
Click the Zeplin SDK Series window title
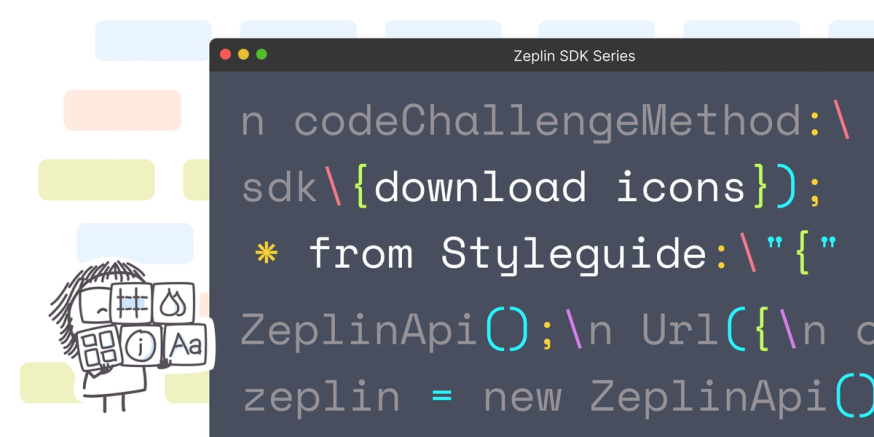pyautogui.click(x=574, y=56)
